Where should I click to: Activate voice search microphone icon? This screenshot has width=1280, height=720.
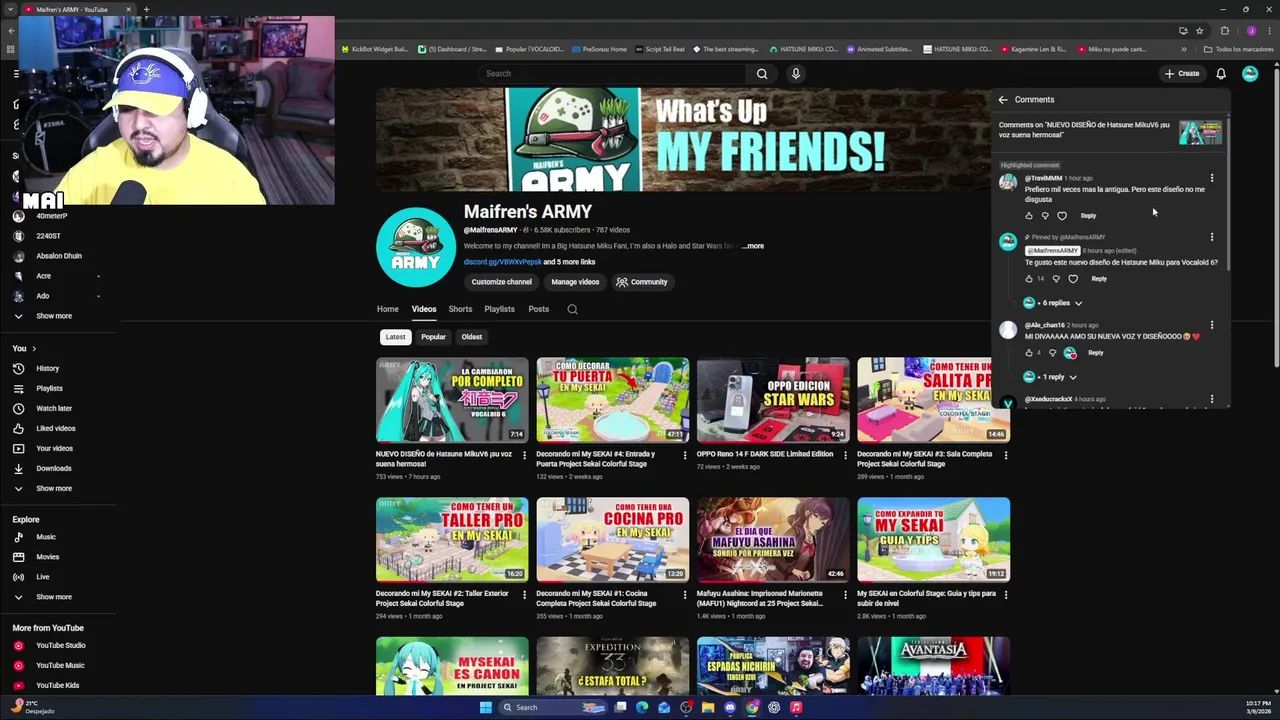(796, 73)
